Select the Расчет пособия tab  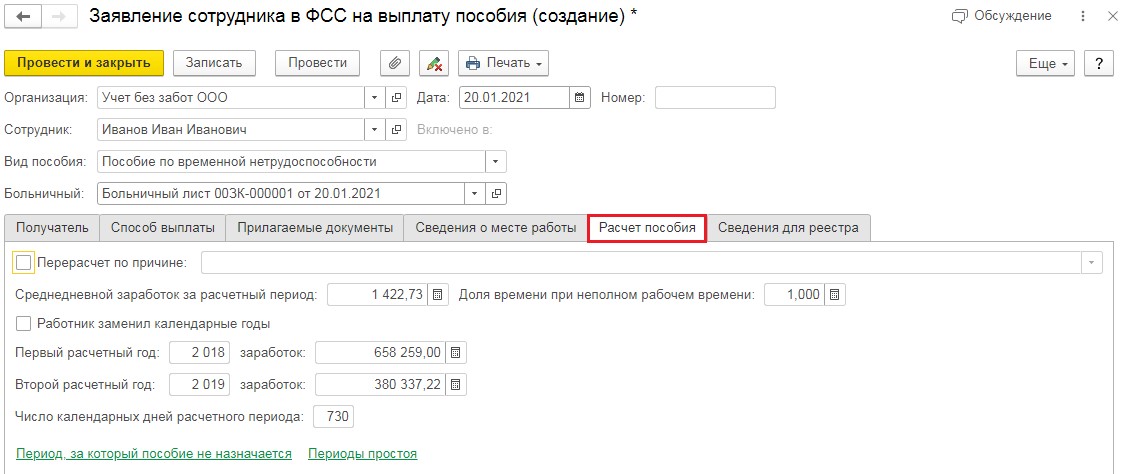(x=647, y=228)
